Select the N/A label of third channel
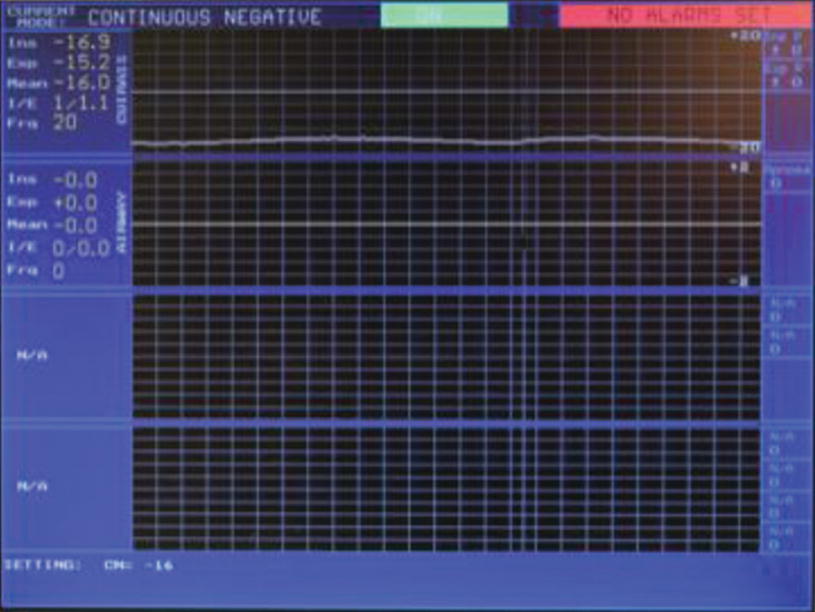 tap(33, 355)
